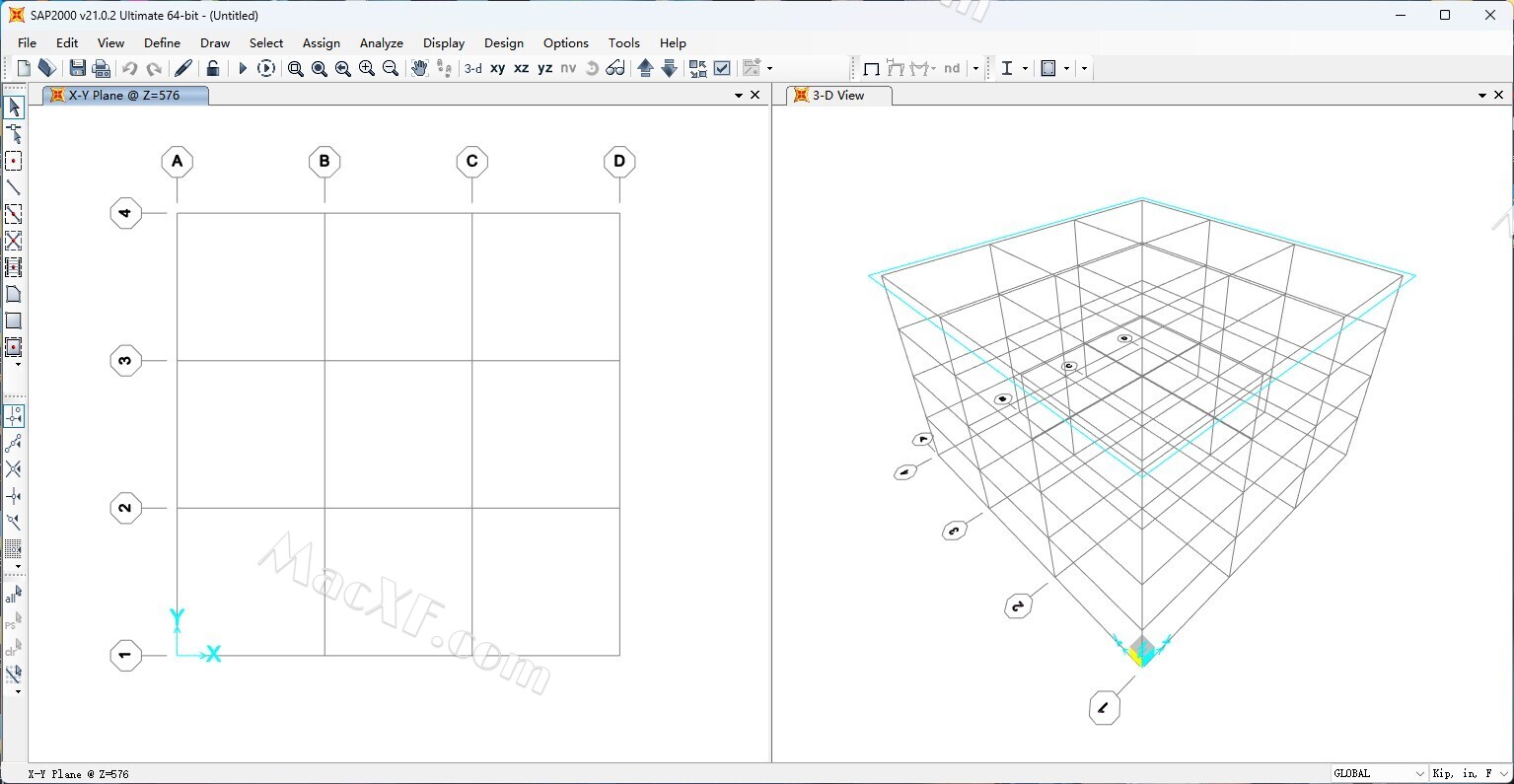This screenshot has width=1514, height=784.
Task: Click the Rubber Band Zoom icon
Action: (x=295, y=68)
